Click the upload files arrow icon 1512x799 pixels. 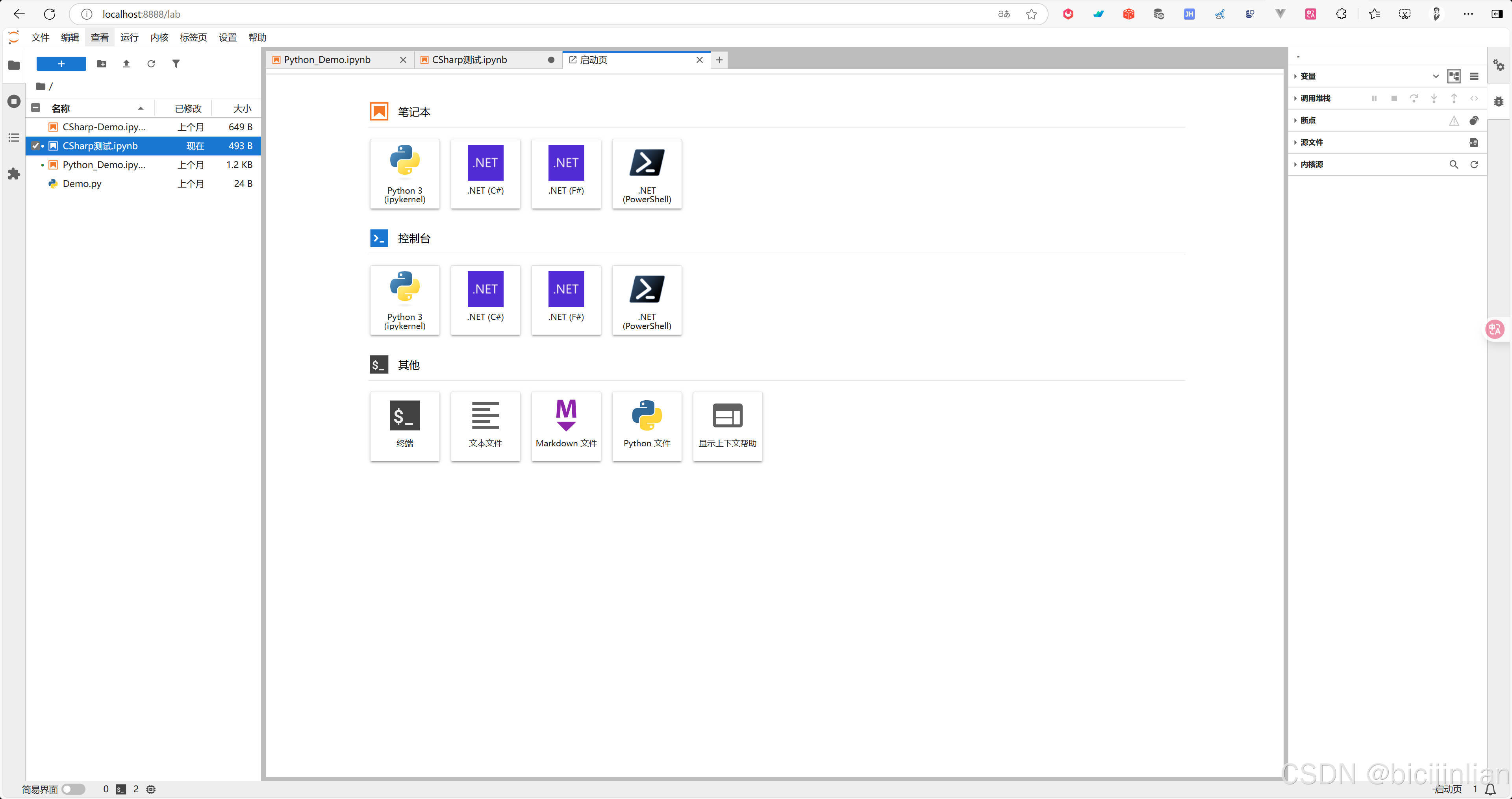click(126, 63)
